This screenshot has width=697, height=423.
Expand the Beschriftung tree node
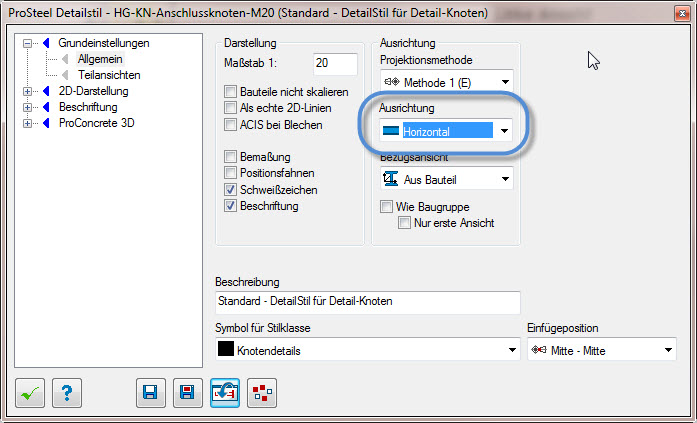pyautogui.click(x=28, y=108)
